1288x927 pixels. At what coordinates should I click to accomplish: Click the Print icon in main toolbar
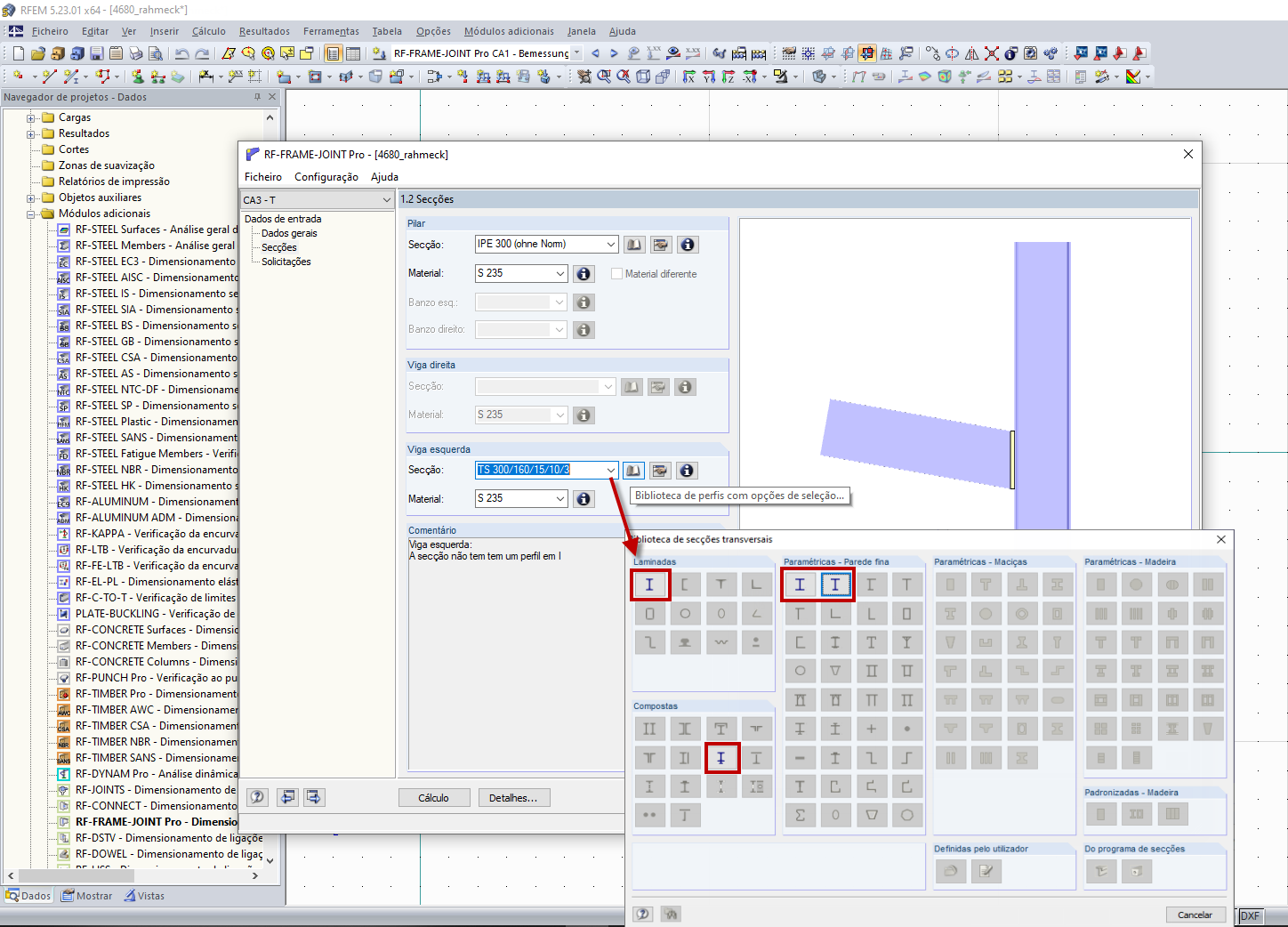coord(135,53)
